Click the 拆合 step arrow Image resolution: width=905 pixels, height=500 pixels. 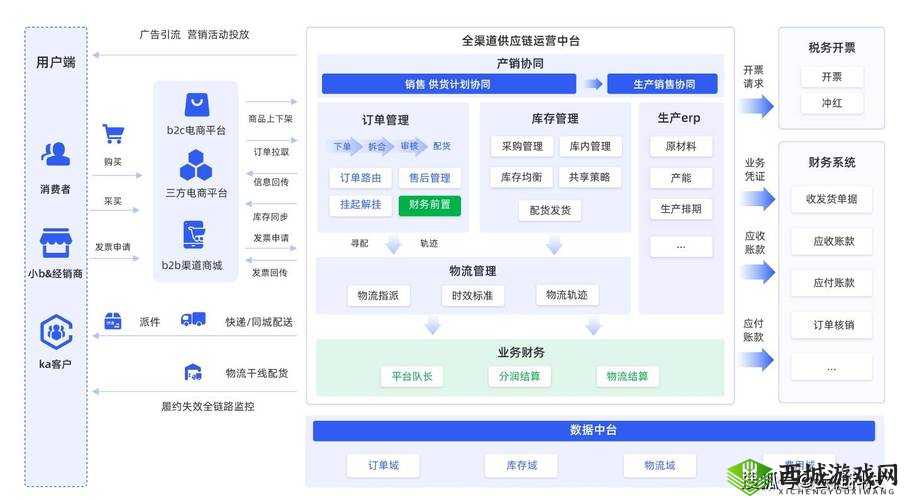point(378,146)
